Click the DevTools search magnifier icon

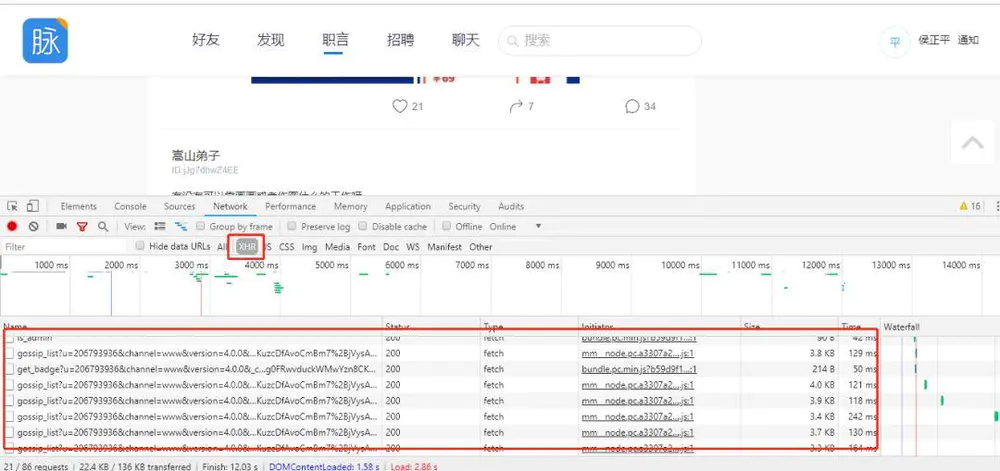[103, 226]
